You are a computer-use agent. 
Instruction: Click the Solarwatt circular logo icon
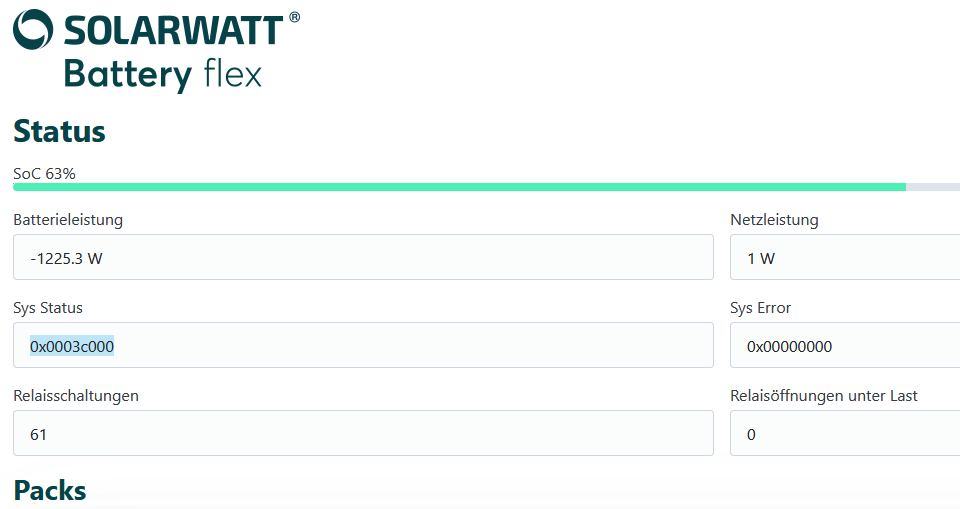pyautogui.click(x=33, y=30)
